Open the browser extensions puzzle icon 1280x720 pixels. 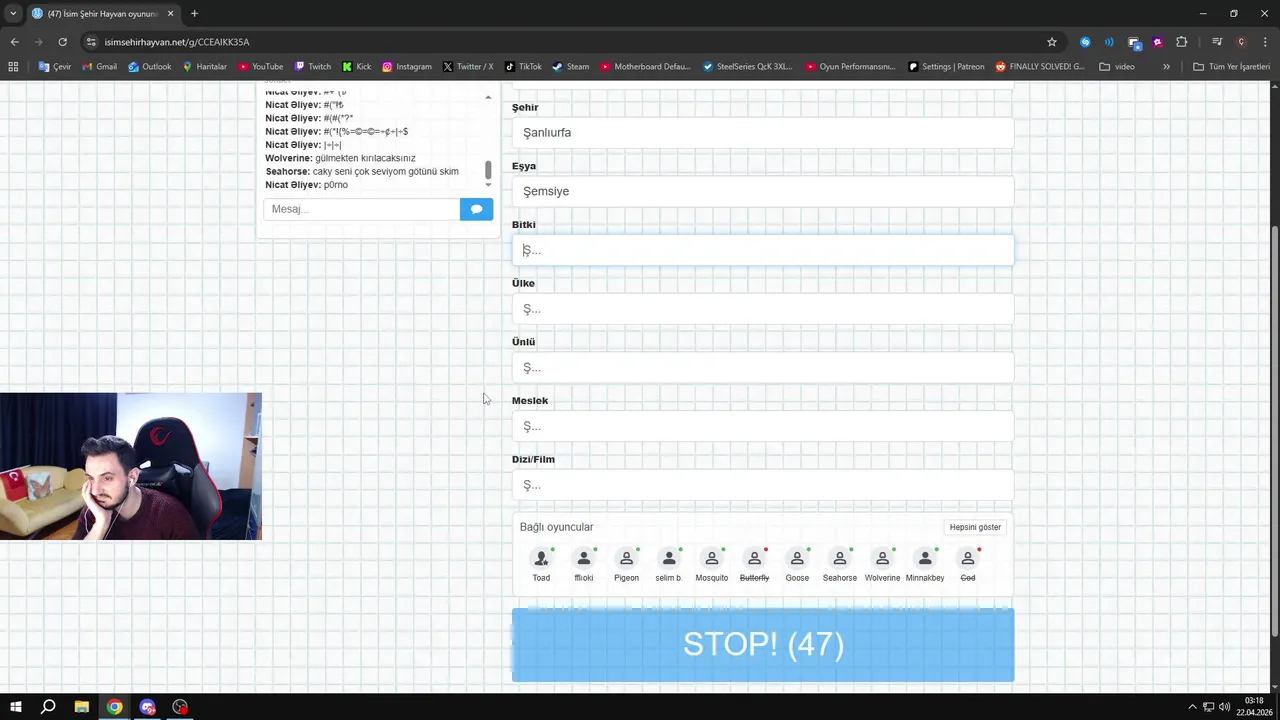tap(1182, 42)
